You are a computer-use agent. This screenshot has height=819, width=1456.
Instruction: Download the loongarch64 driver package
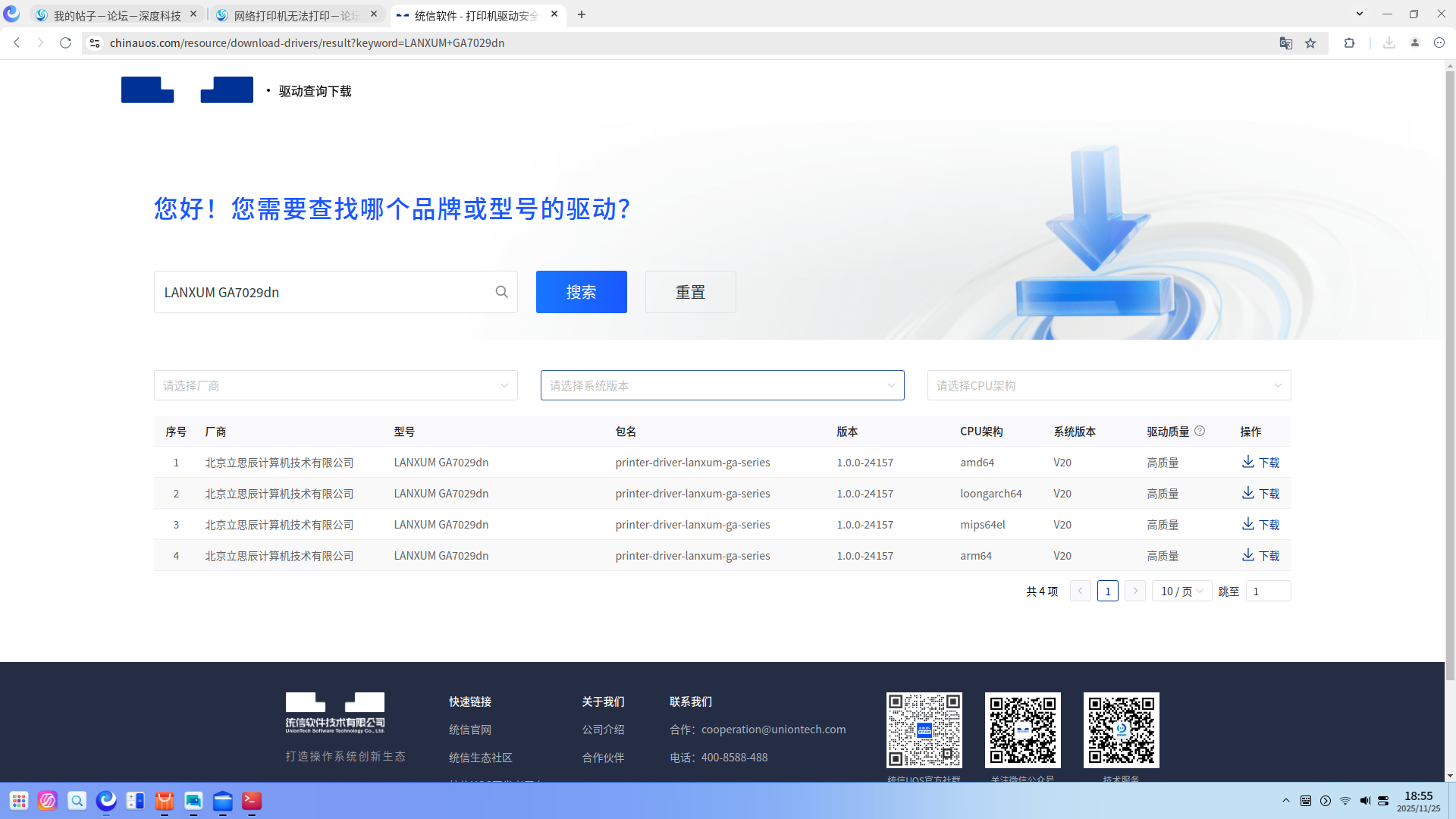click(1260, 494)
